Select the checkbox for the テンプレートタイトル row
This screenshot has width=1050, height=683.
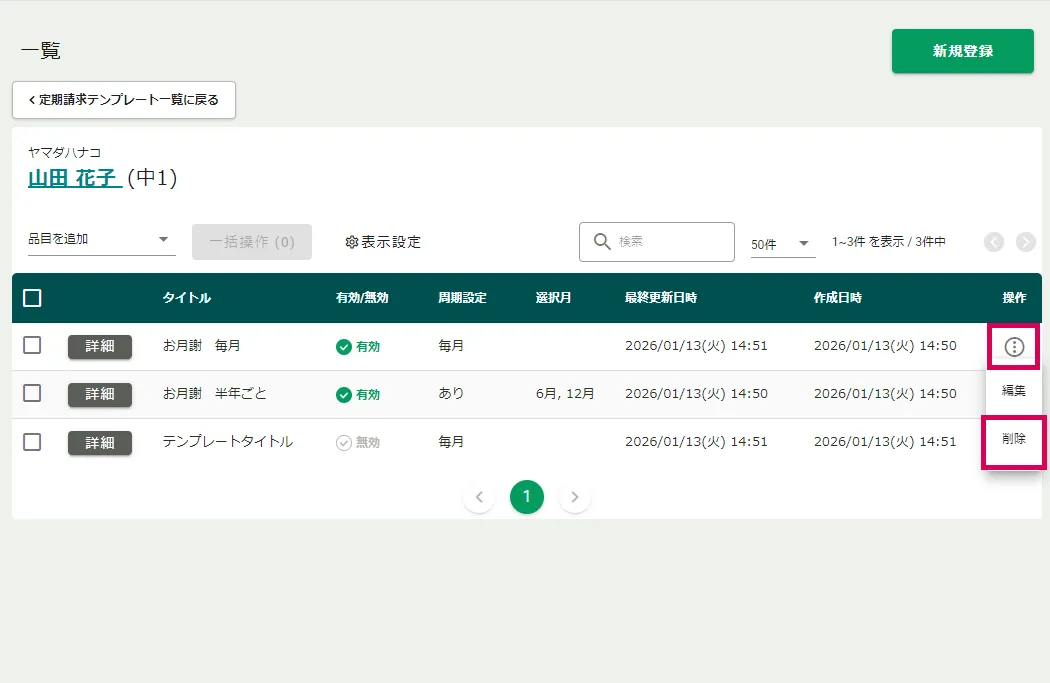tap(32, 441)
